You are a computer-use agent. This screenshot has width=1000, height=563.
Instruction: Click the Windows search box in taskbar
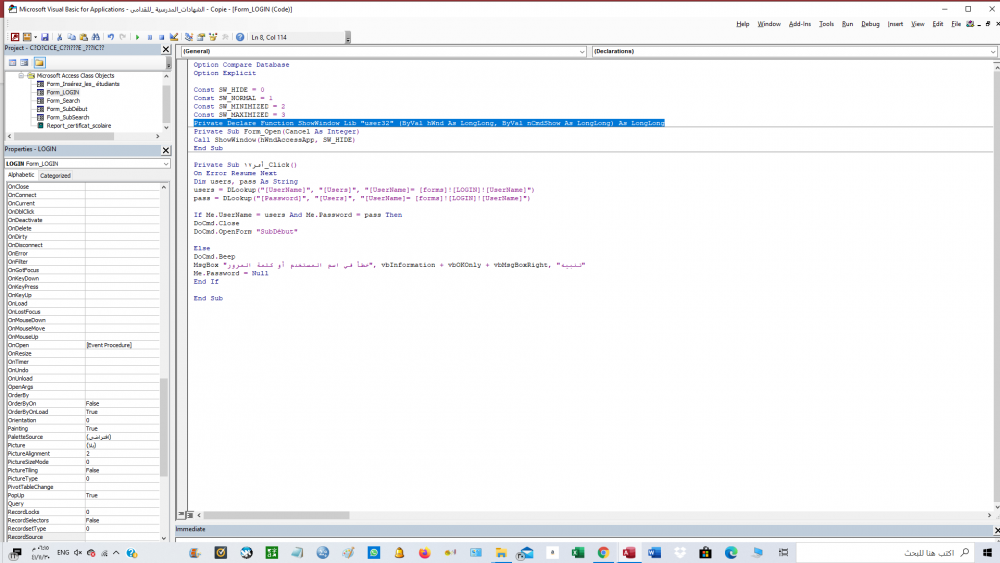(x=886, y=553)
